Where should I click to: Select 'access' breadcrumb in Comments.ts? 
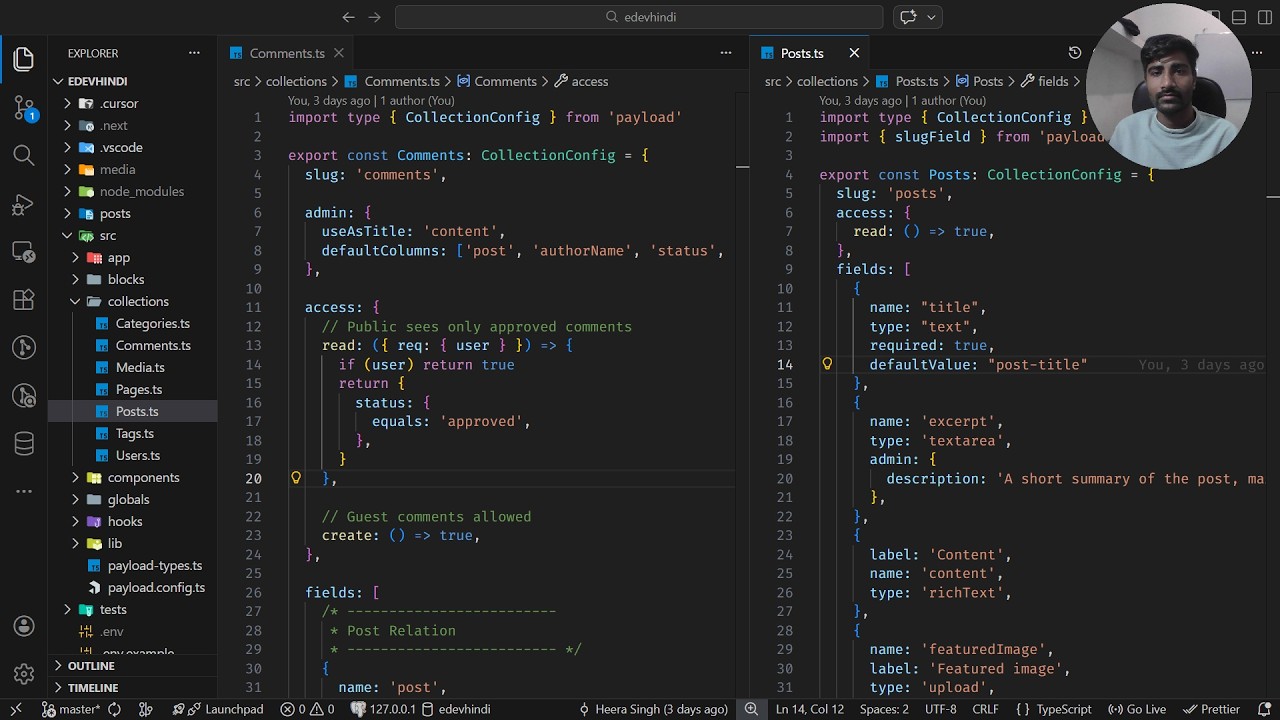coord(580,81)
